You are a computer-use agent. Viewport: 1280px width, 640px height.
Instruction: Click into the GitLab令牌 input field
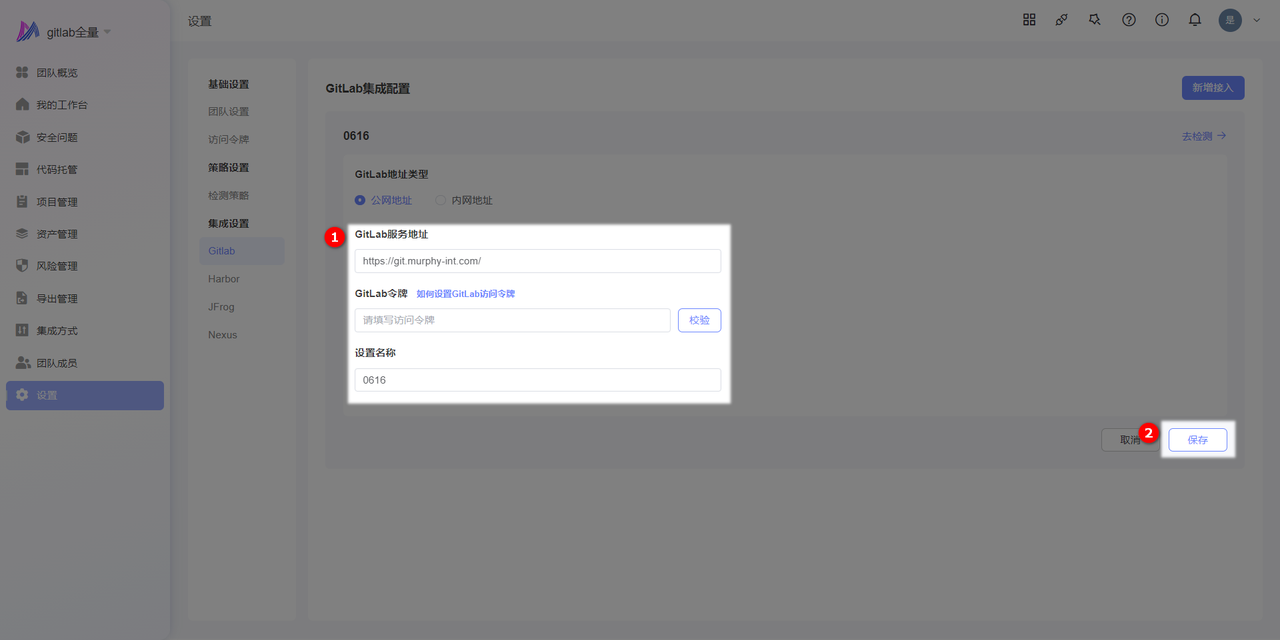(x=512, y=320)
